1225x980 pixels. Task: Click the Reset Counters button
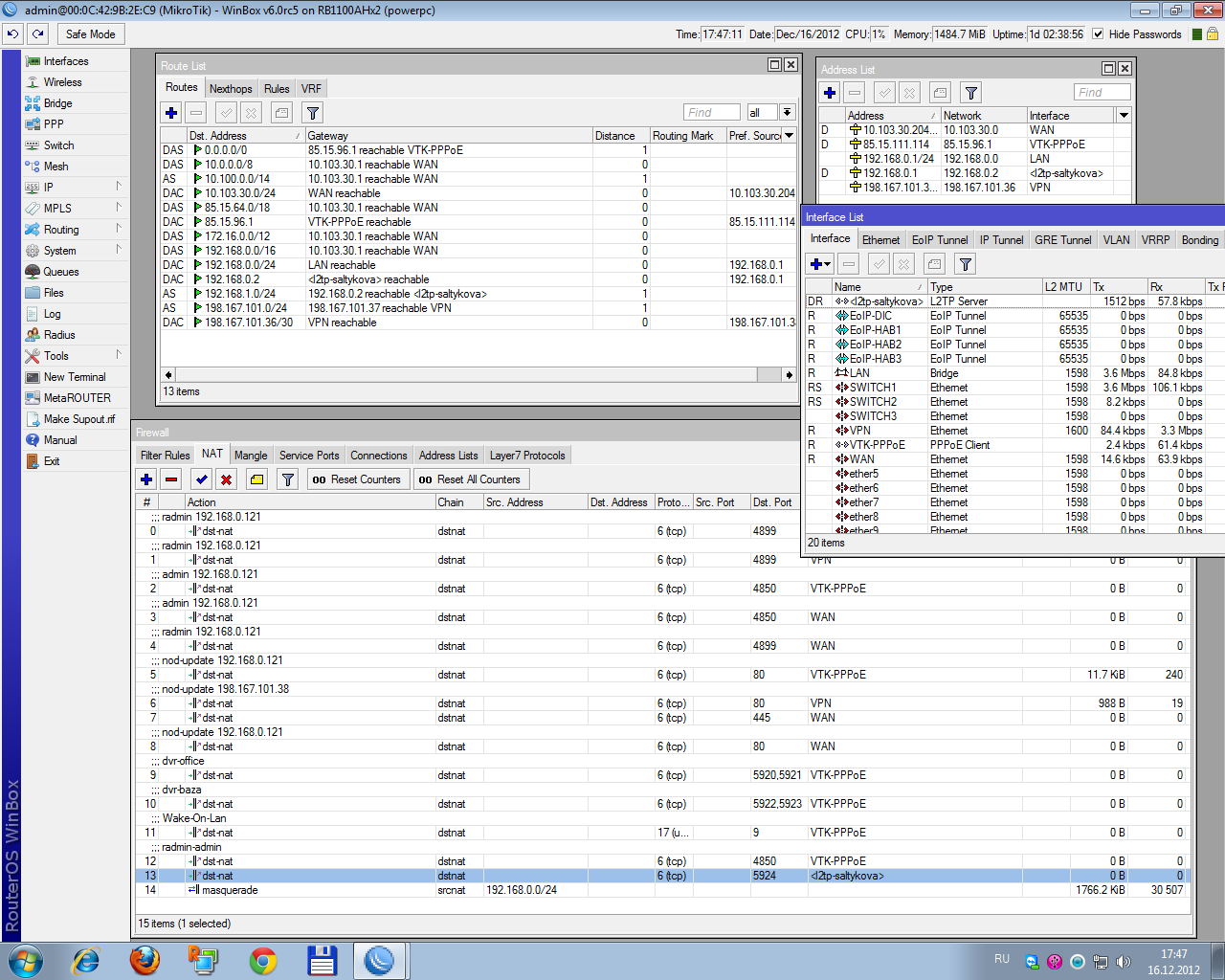[x=356, y=479]
